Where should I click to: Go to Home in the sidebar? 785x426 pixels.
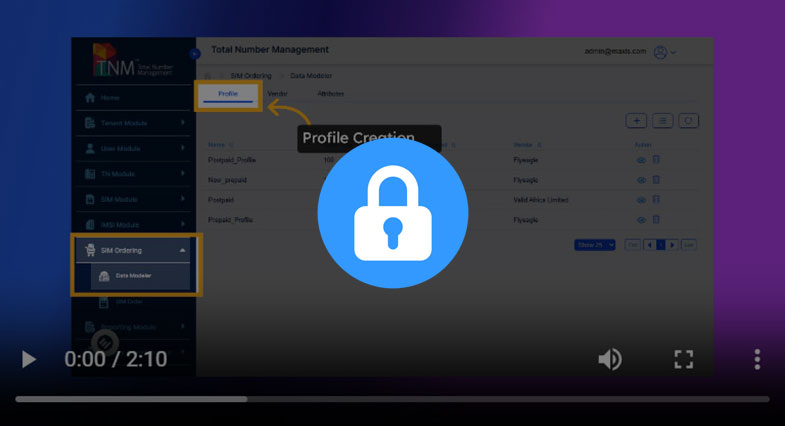click(110, 98)
